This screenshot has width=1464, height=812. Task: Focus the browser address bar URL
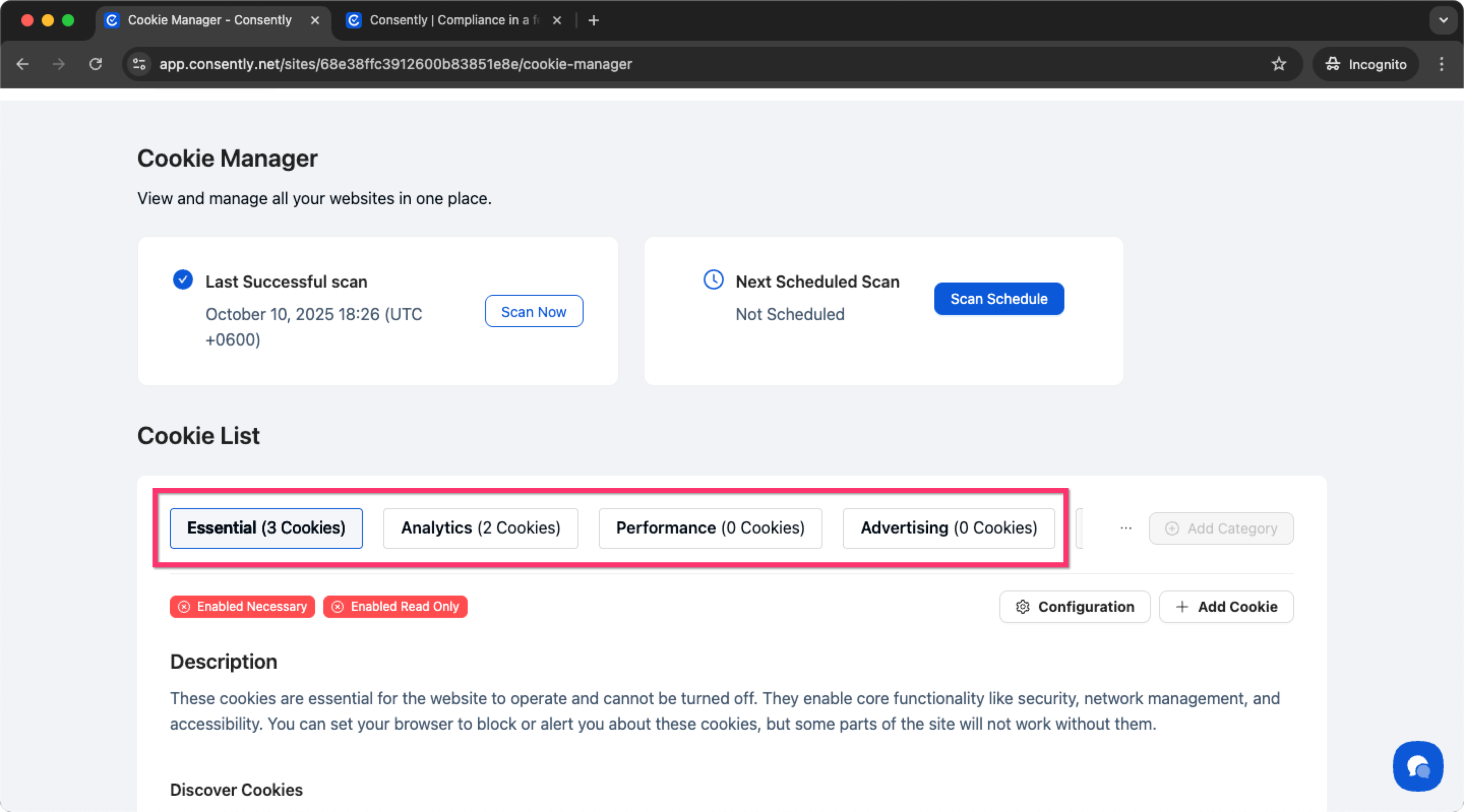tap(395, 64)
